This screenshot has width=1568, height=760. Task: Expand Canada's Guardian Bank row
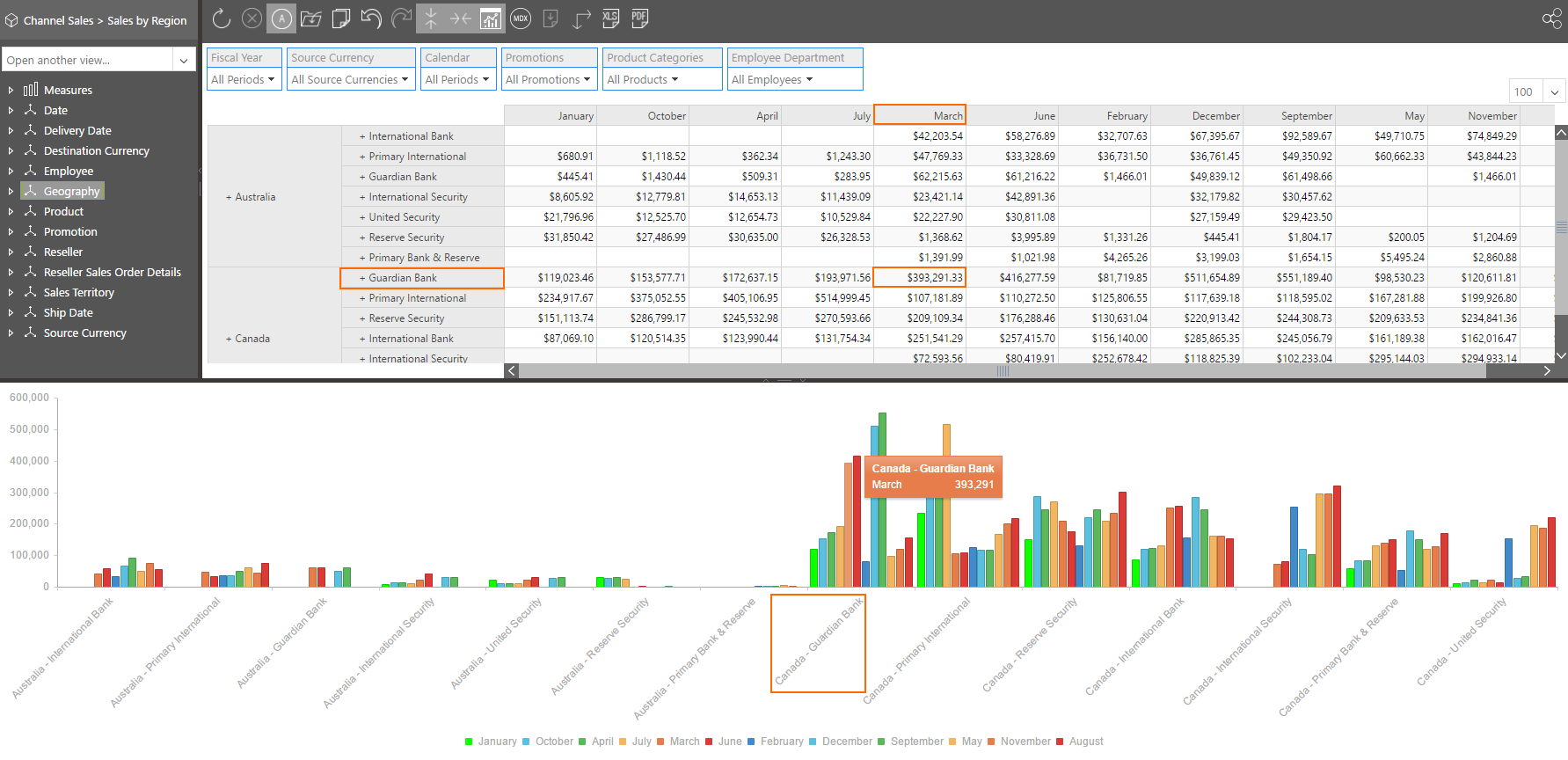coord(361,278)
